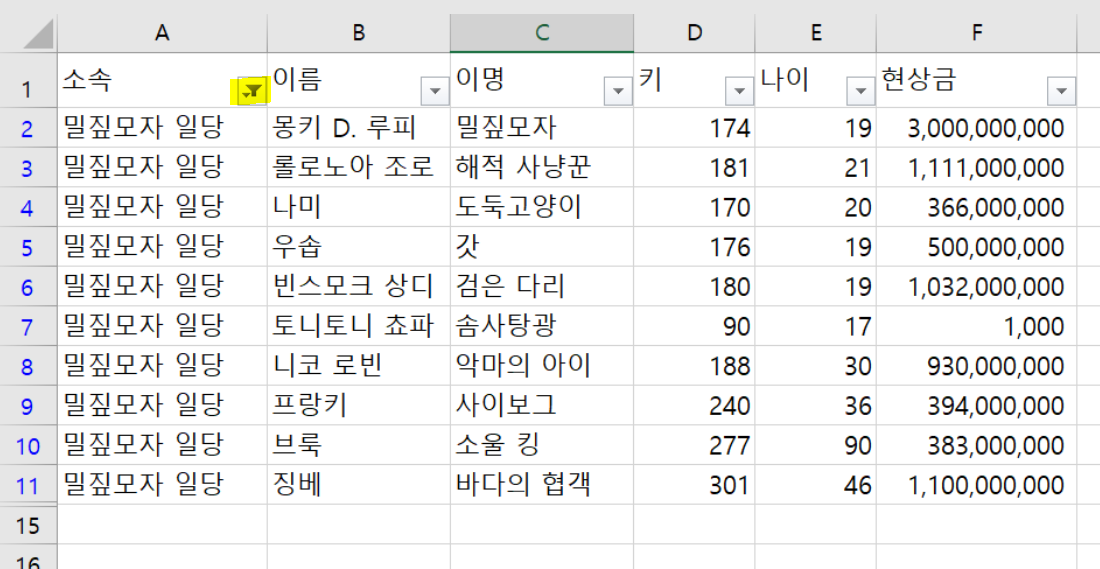Viewport: 1100px width, 569px height.
Task: Select the 밀짚모자 alias cell in column C
Action: pyautogui.click(x=542, y=128)
